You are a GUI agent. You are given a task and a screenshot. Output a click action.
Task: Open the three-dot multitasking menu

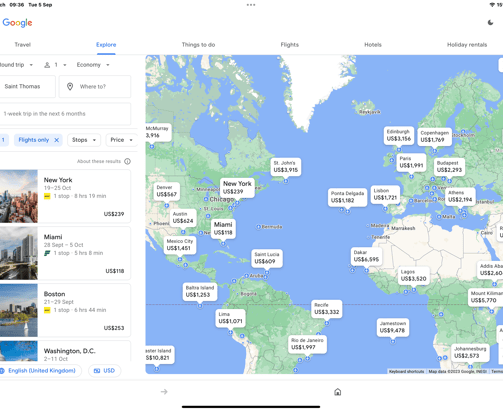[251, 5]
